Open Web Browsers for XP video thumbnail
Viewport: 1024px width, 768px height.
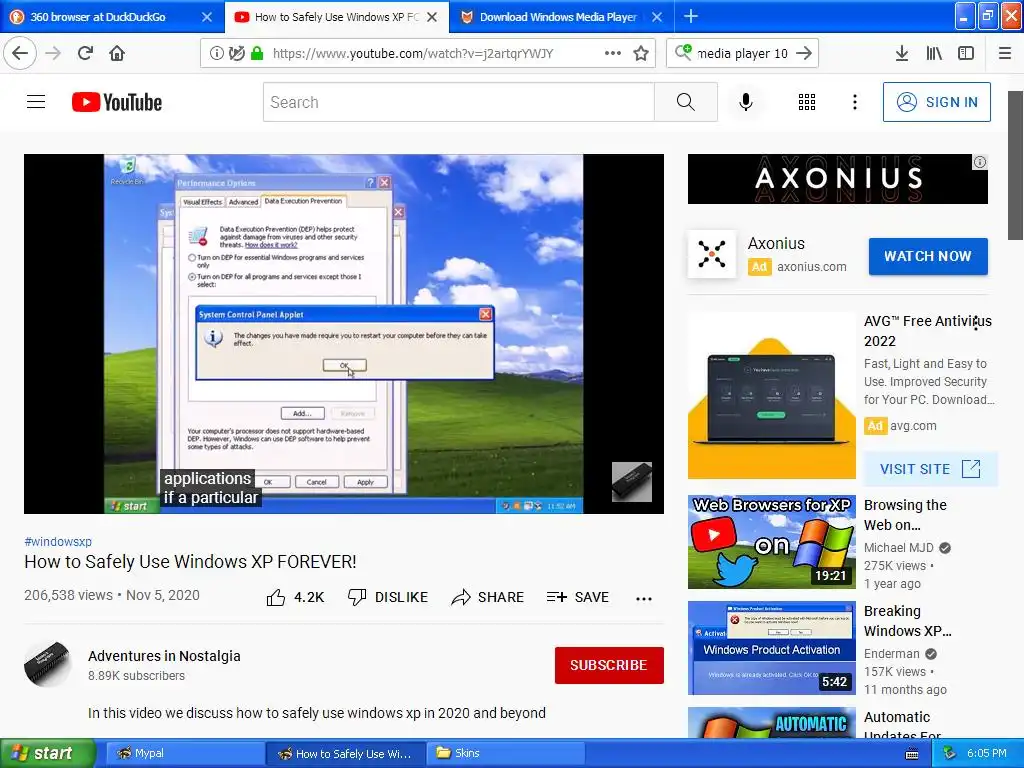pyautogui.click(x=771, y=542)
